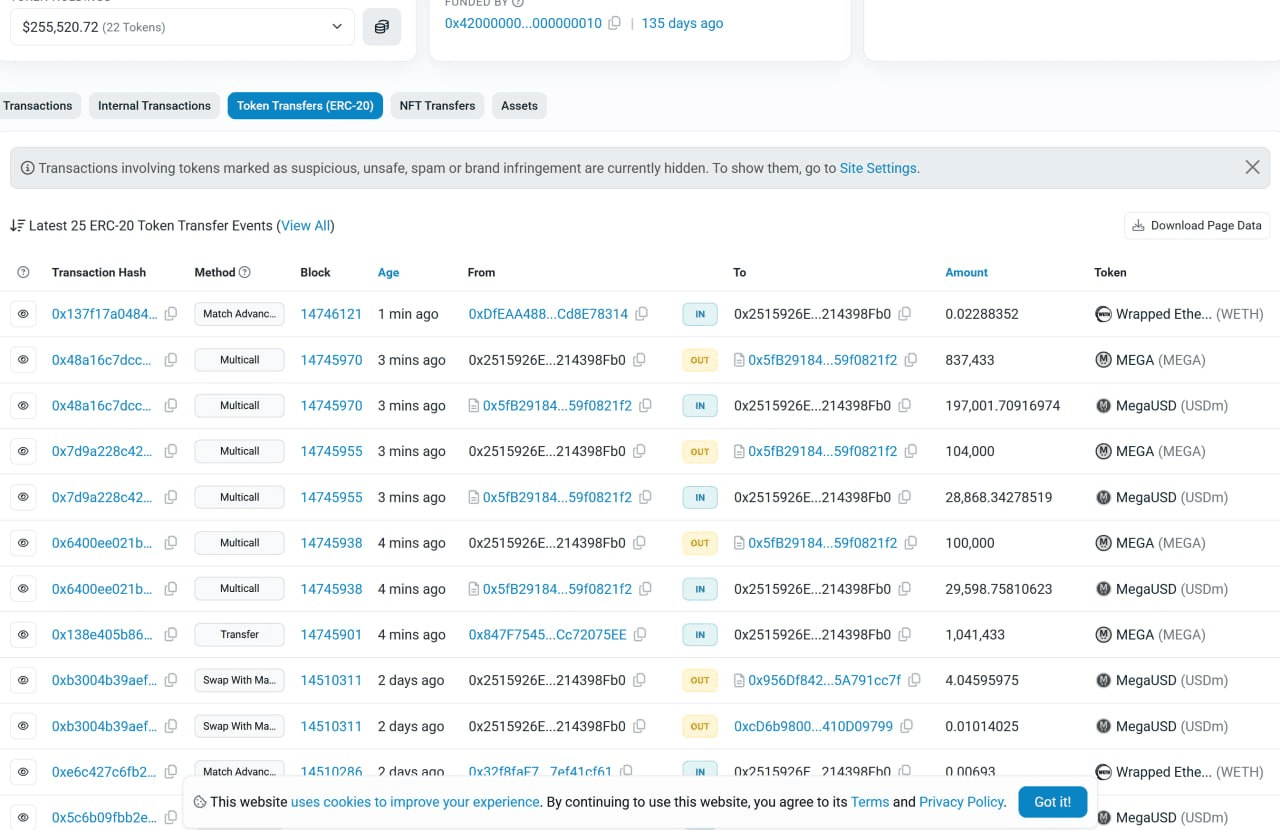
Task: Toggle the Age column format
Action: [388, 272]
